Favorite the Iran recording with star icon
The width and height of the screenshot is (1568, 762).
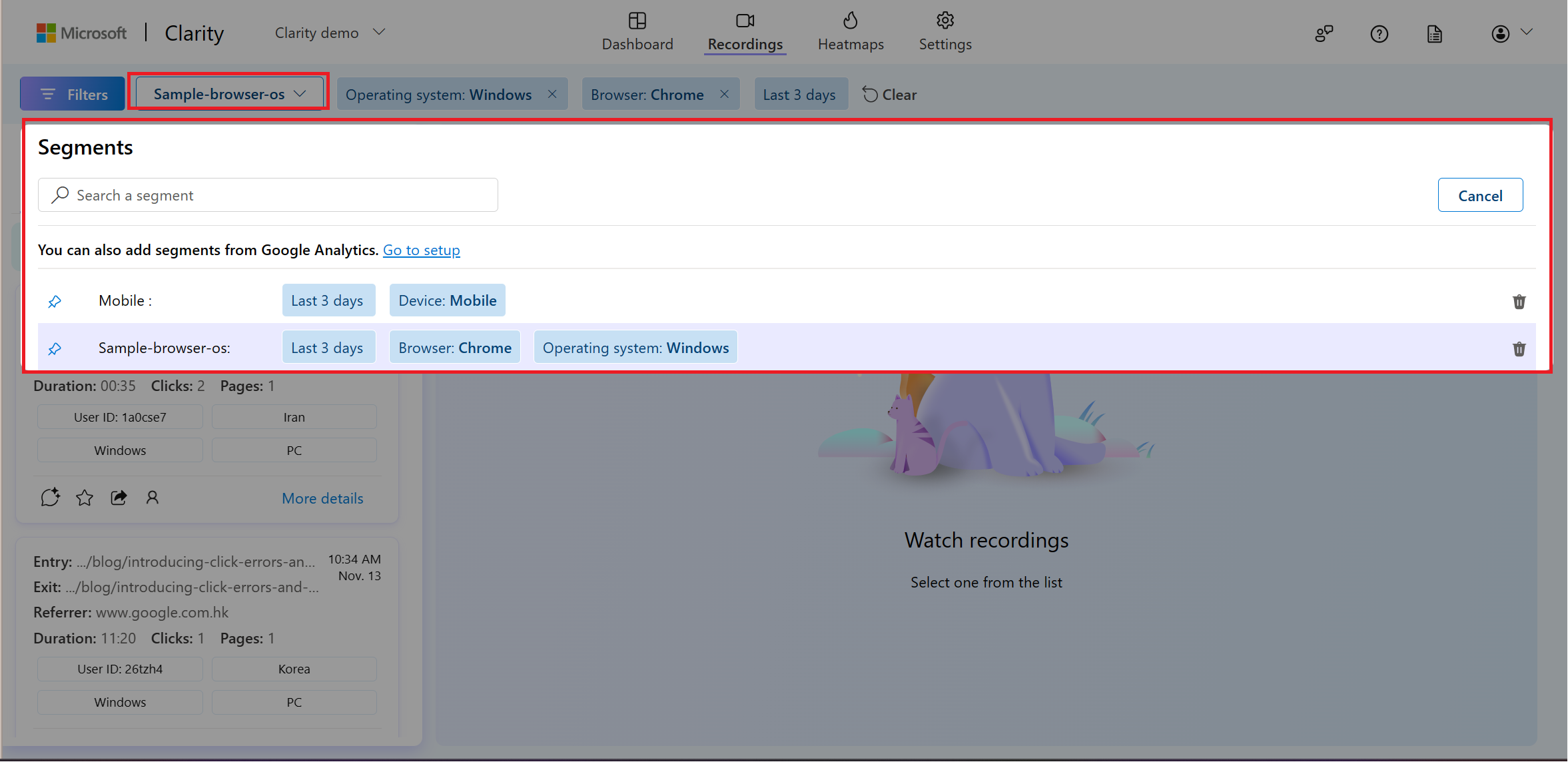(x=85, y=498)
